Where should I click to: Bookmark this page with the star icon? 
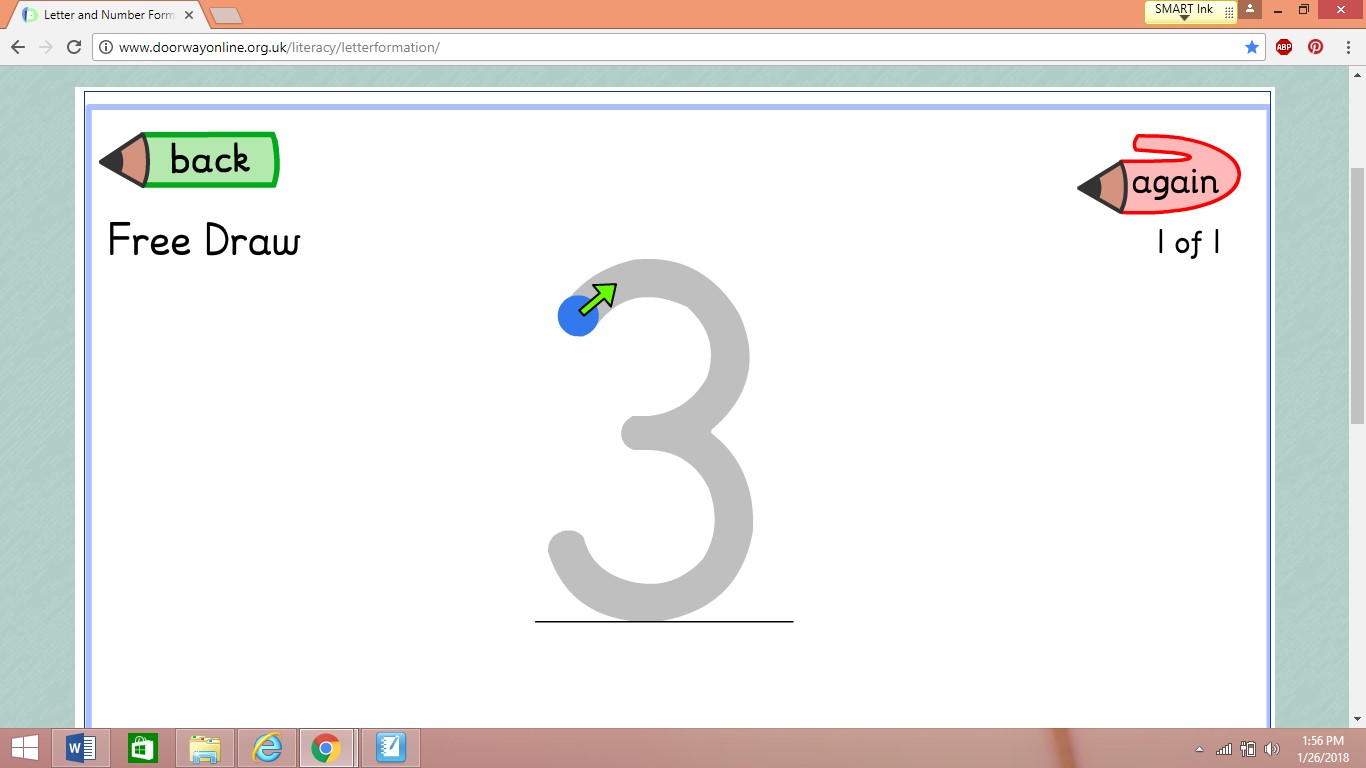1252,47
